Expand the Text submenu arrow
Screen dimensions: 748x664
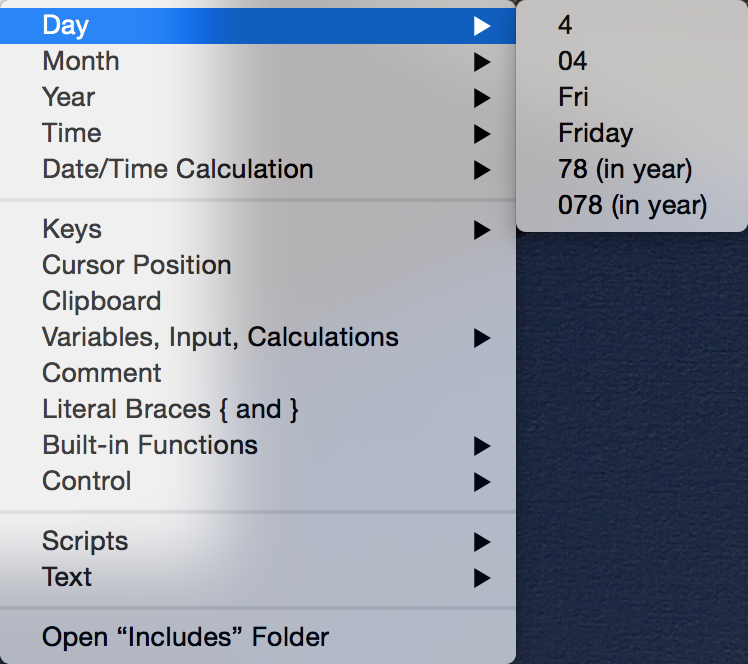pyautogui.click(x=482, y=578)
